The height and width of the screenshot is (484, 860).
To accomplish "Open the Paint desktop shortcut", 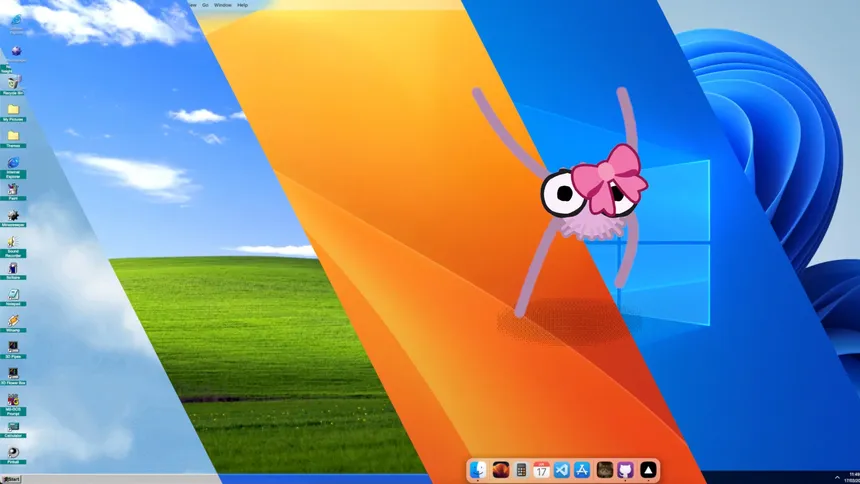I will click(x=13, y=189).
